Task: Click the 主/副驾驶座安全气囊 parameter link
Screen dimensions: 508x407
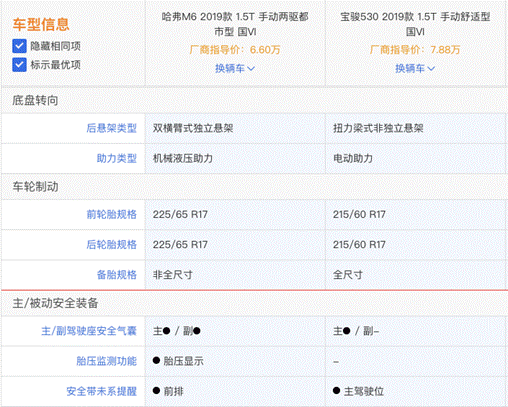Action: pos(89,331)
